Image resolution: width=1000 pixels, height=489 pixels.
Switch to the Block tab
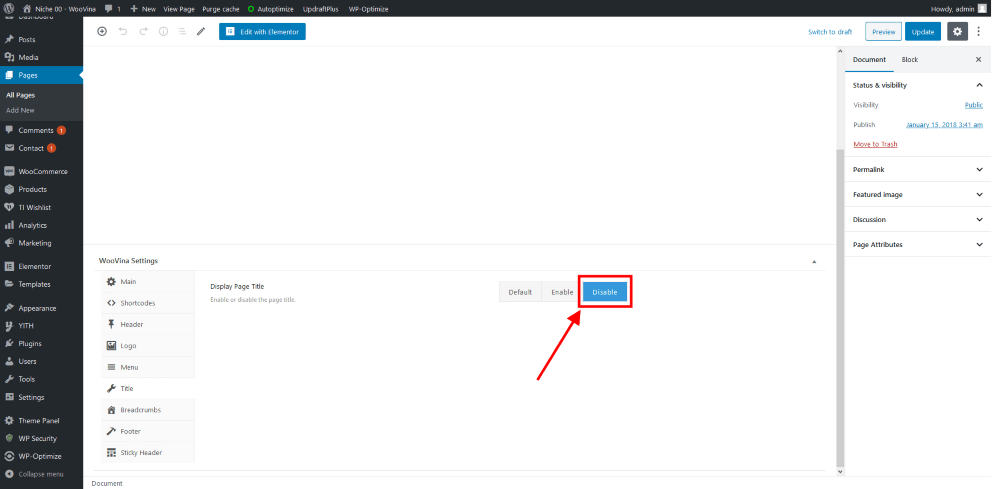point(910,59)
